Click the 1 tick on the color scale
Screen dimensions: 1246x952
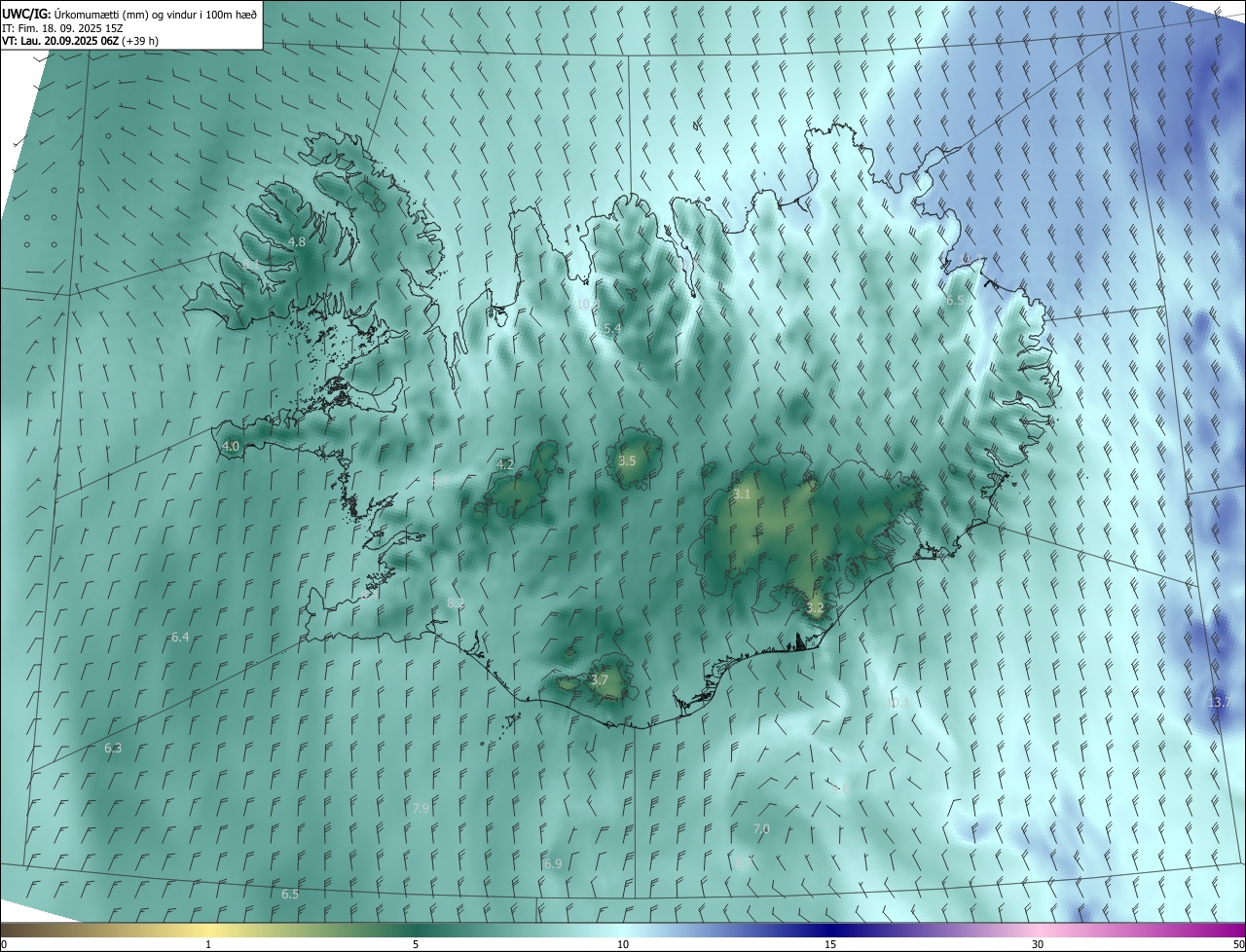click(x=208, y=944)
